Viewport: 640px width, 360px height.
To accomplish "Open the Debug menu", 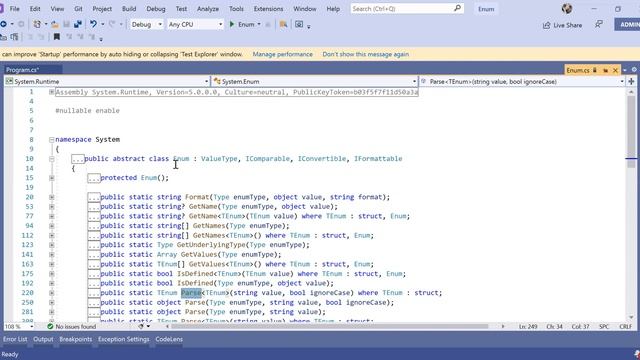I will tap(156, 9).
